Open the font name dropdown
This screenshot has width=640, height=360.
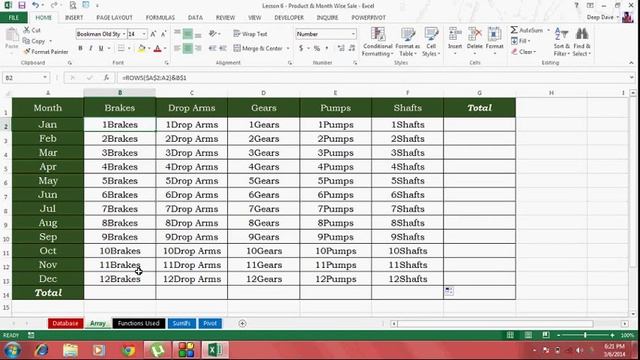124,34
